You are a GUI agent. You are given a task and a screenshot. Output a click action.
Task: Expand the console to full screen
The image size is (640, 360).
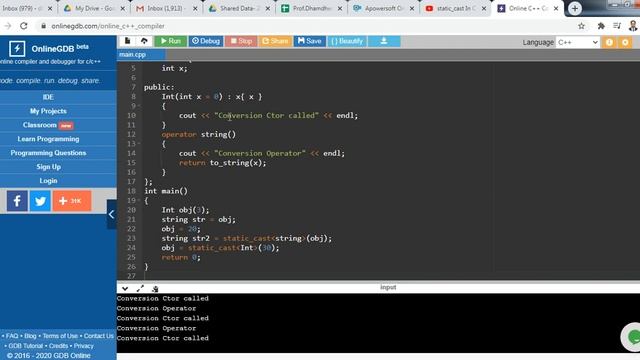140,289
